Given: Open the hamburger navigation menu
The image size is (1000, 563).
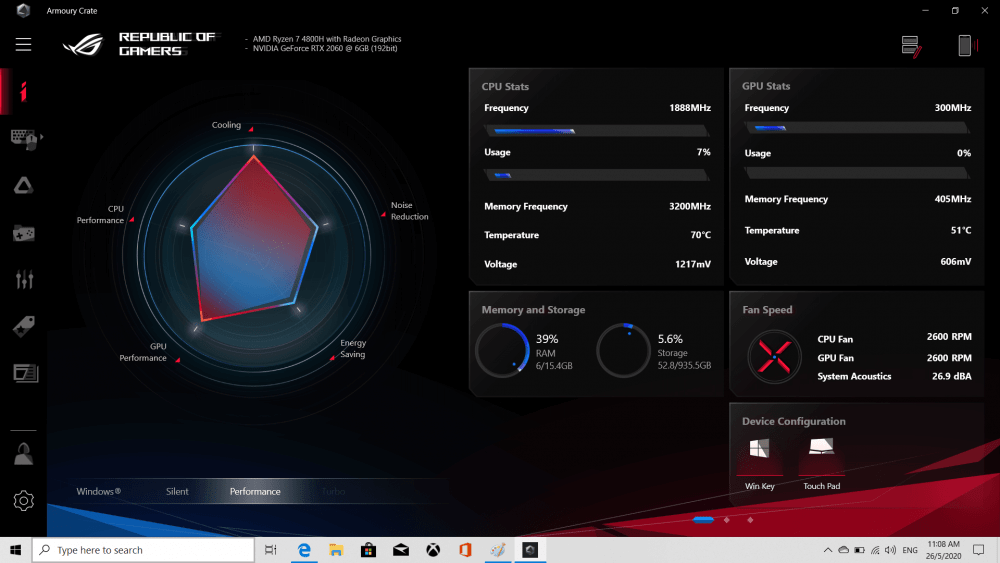Looking at the screenshot, I should click(x=24, y=44).
